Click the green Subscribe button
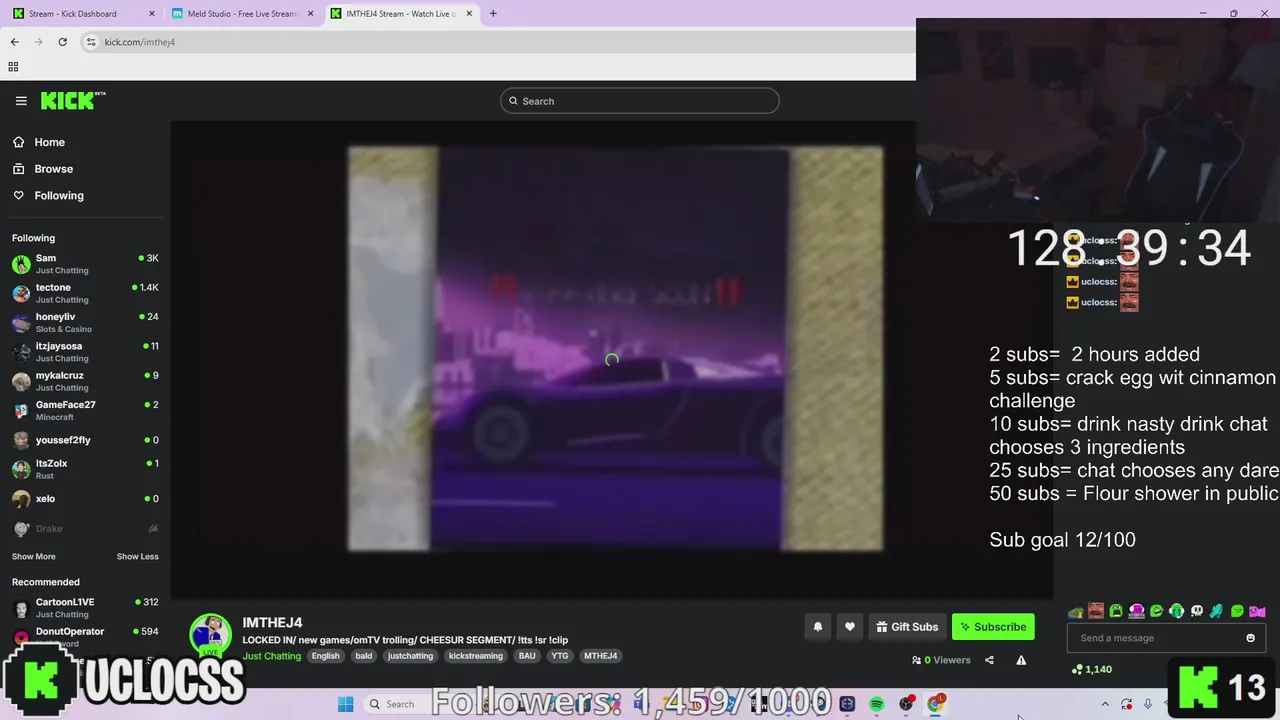Viewport: 1280px width, 720px height. 993,627
